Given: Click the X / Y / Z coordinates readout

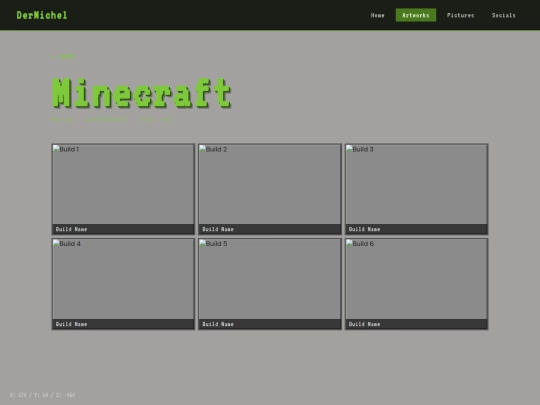Looking at the screenshot, I should [x=42, y=395].
